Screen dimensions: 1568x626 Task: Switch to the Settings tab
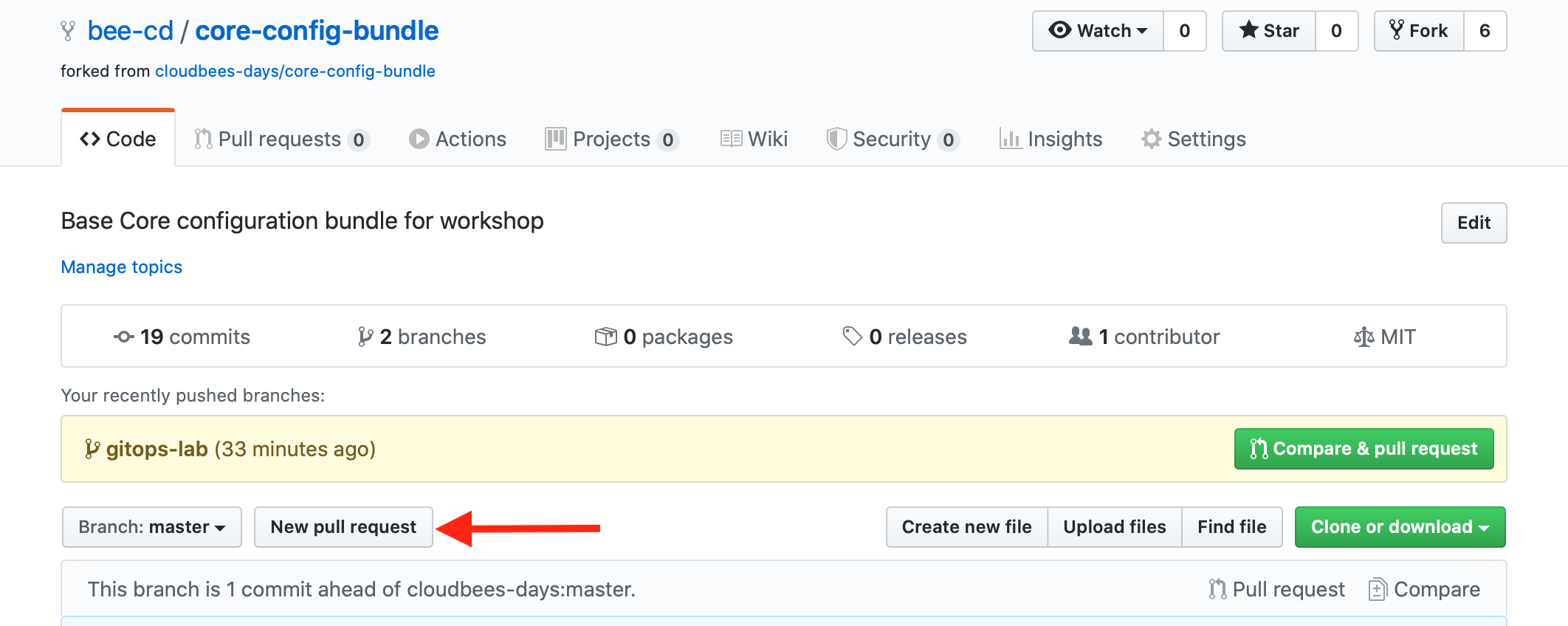click(x=1193, y=139)
